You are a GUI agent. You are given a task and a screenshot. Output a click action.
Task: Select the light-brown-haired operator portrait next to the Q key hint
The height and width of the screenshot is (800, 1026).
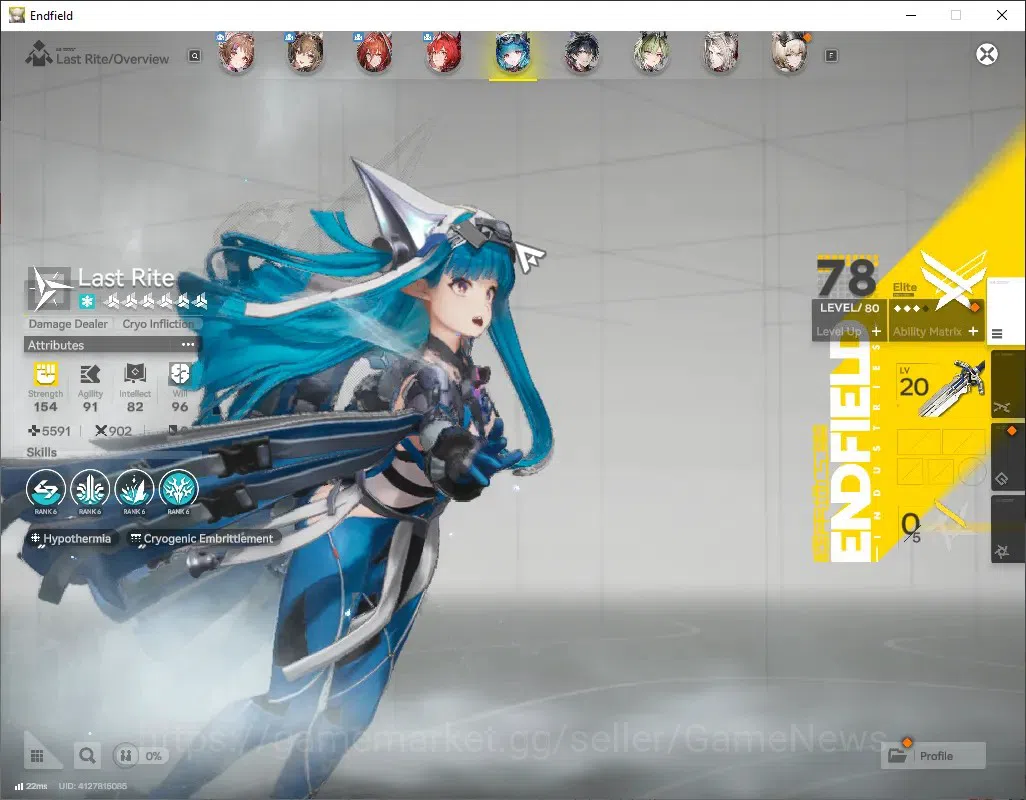pos(236,53)
